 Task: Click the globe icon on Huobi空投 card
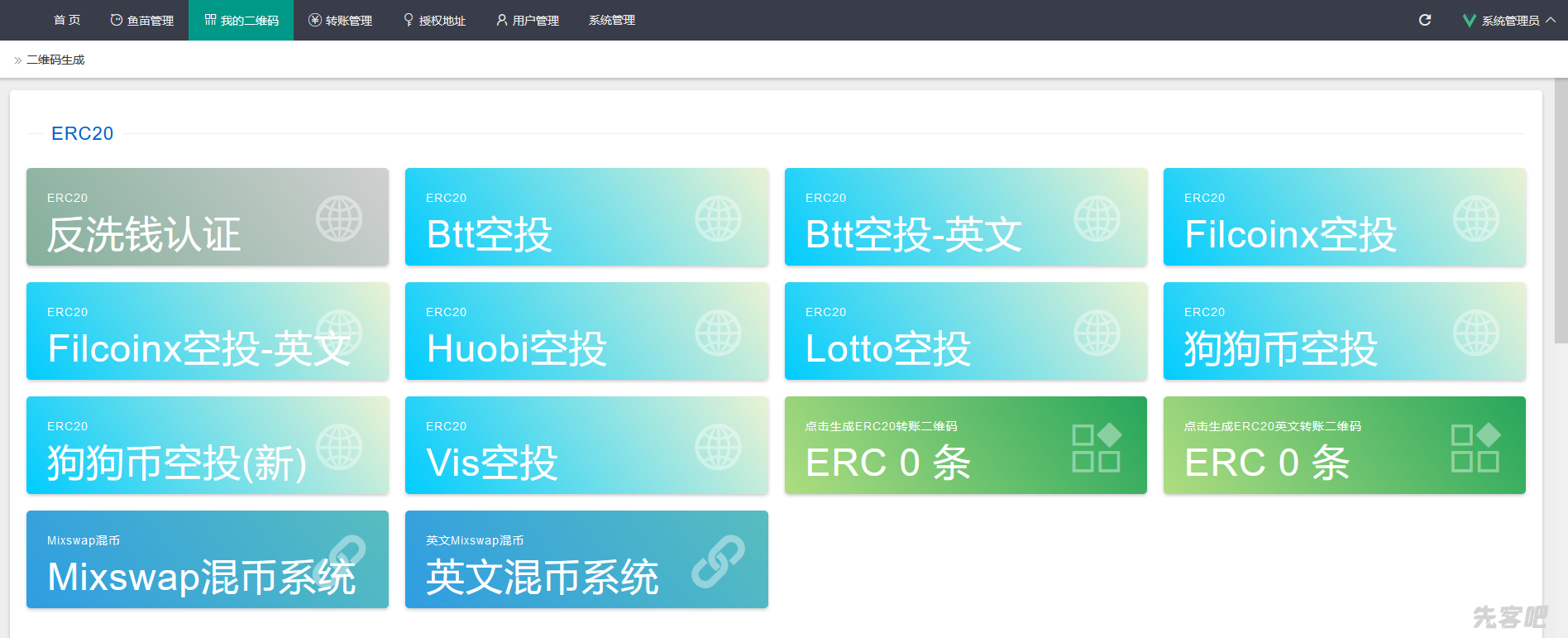pyautogui.click(x=717, y=333)
